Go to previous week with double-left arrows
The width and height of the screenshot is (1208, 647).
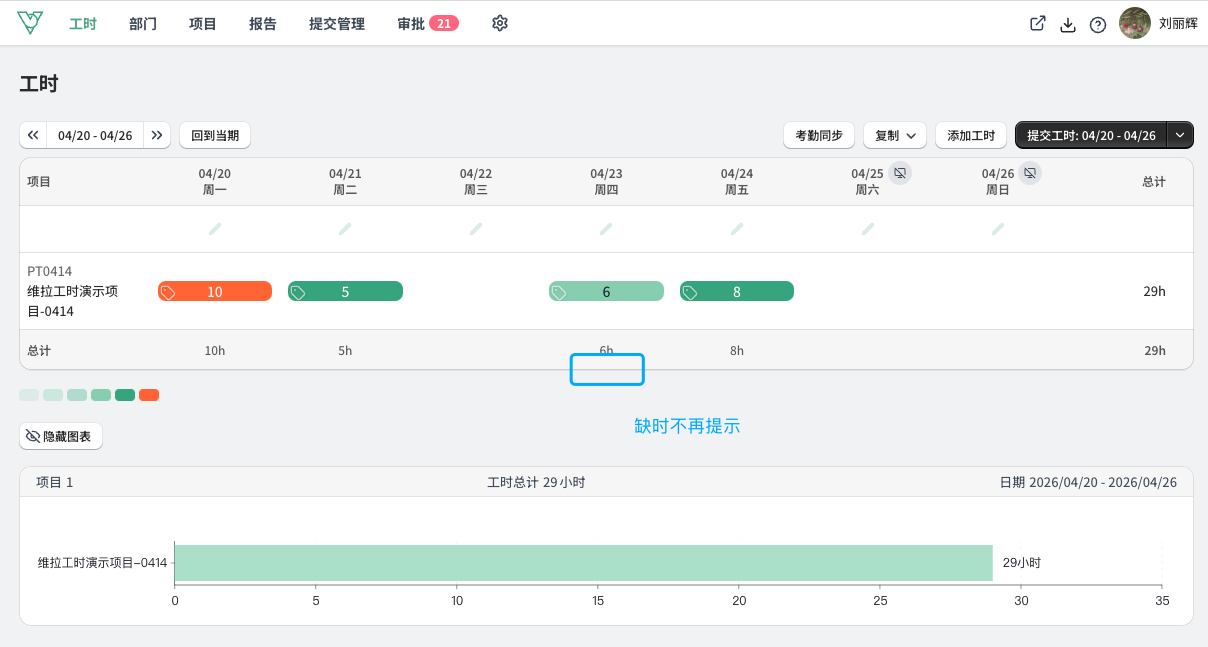click(x=33, y=135)
